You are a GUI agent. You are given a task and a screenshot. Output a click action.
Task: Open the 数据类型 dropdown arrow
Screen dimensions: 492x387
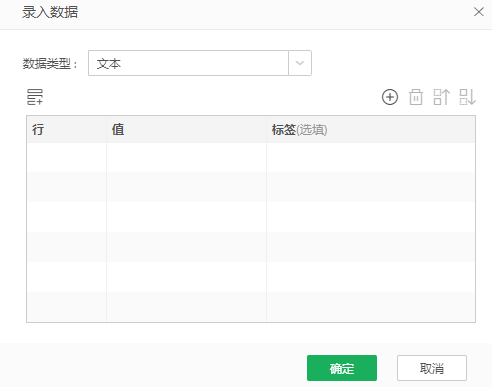point(300,63)
